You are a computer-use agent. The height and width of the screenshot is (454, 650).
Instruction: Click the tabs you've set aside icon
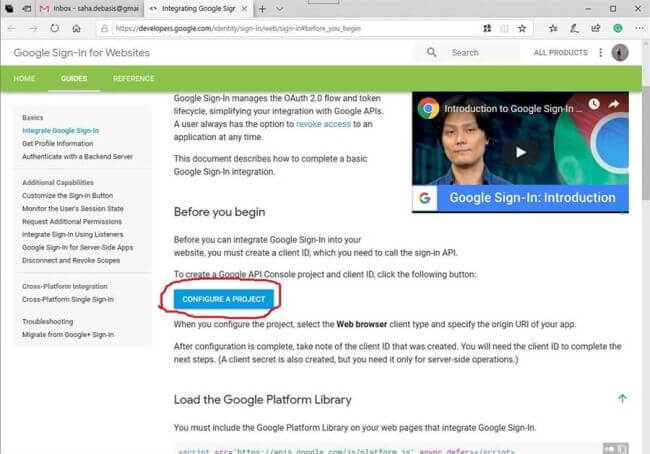[9, 9]
